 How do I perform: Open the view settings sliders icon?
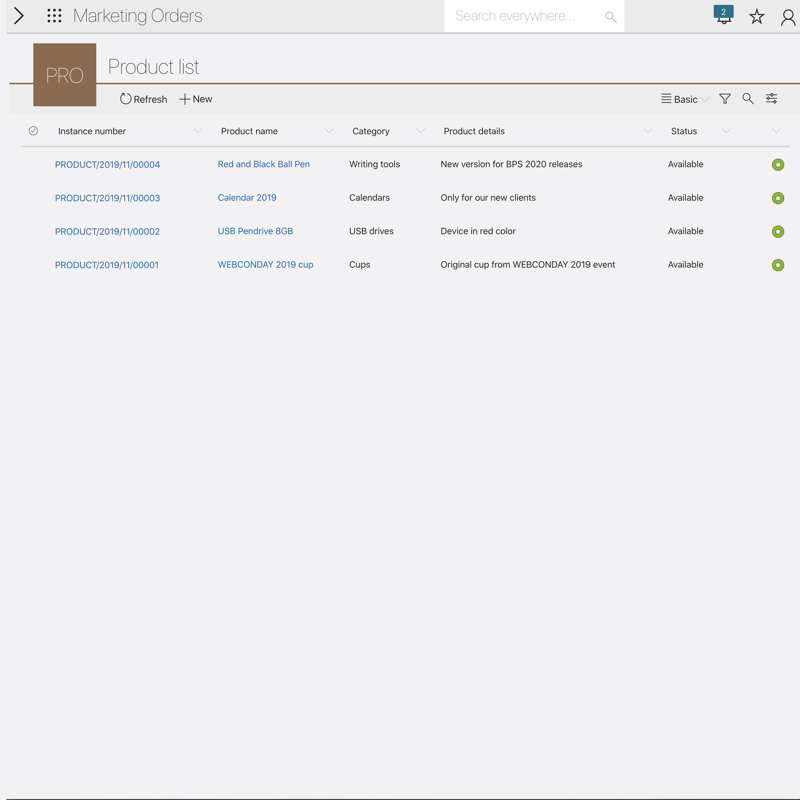point(772,99)
